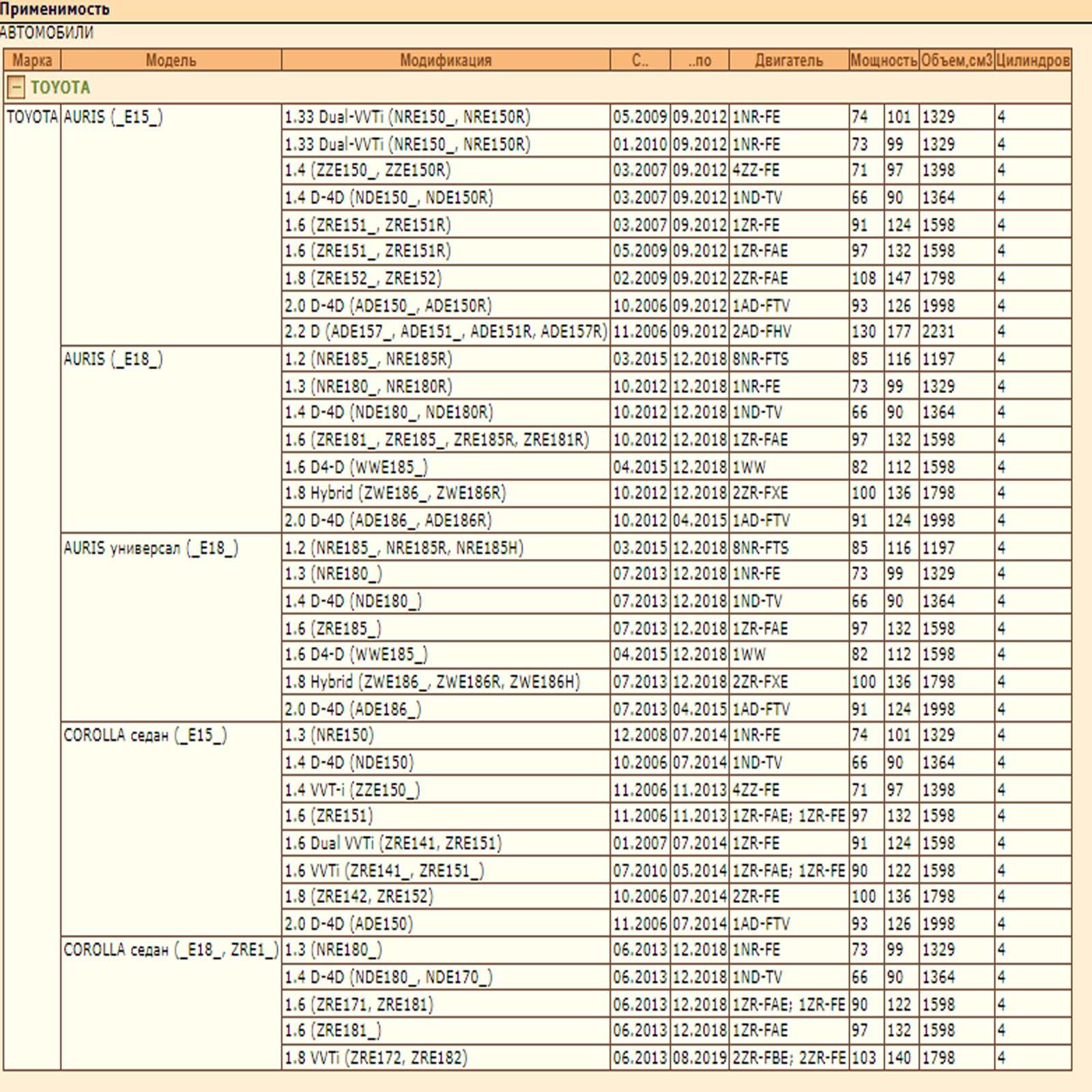Screen dimensions: 1092x1092
Task: Select the TOYOTA group title
Action: click(60, 87)
